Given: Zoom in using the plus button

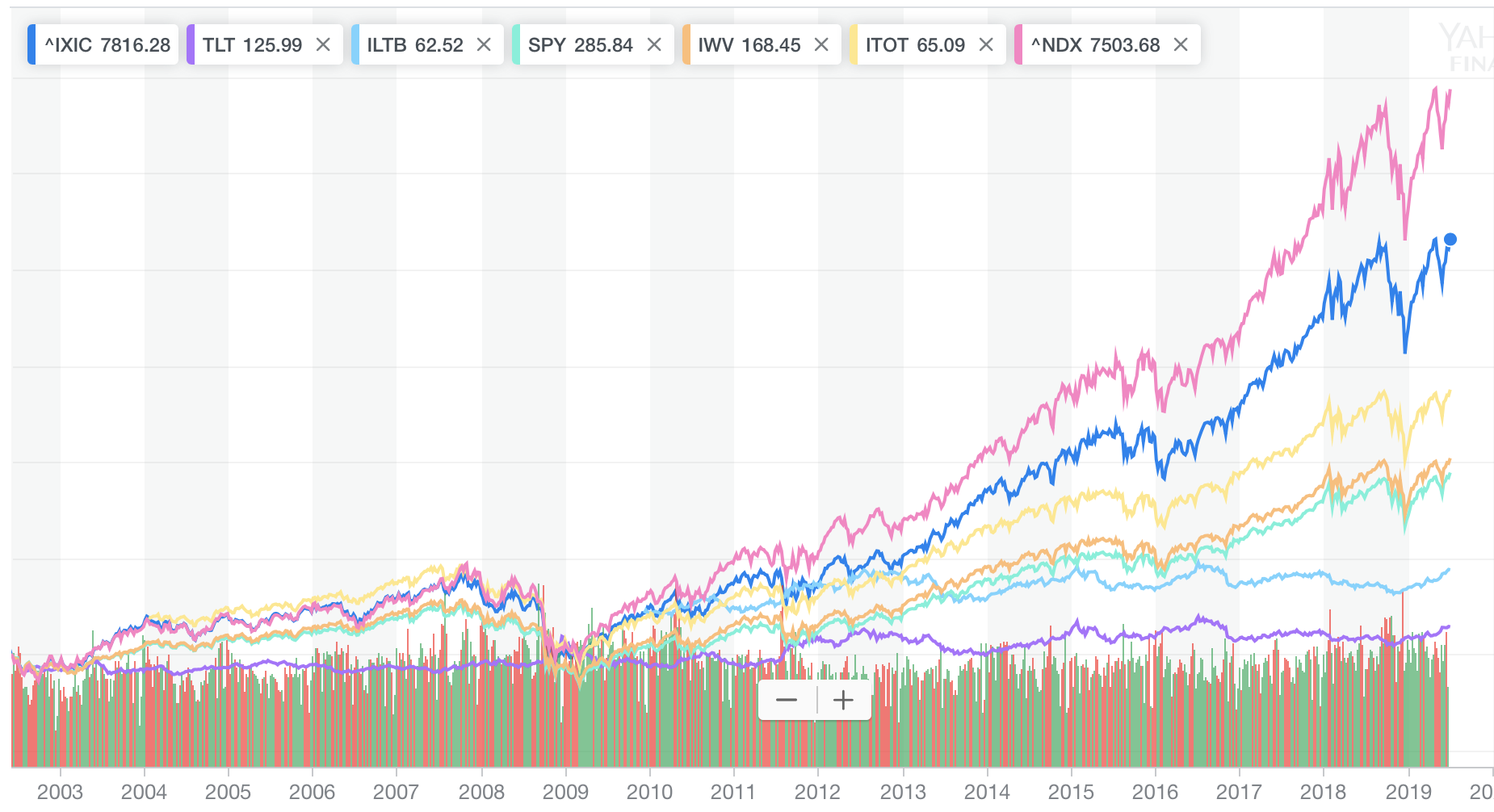Looking at the screenshot, I should coord(843,700).
